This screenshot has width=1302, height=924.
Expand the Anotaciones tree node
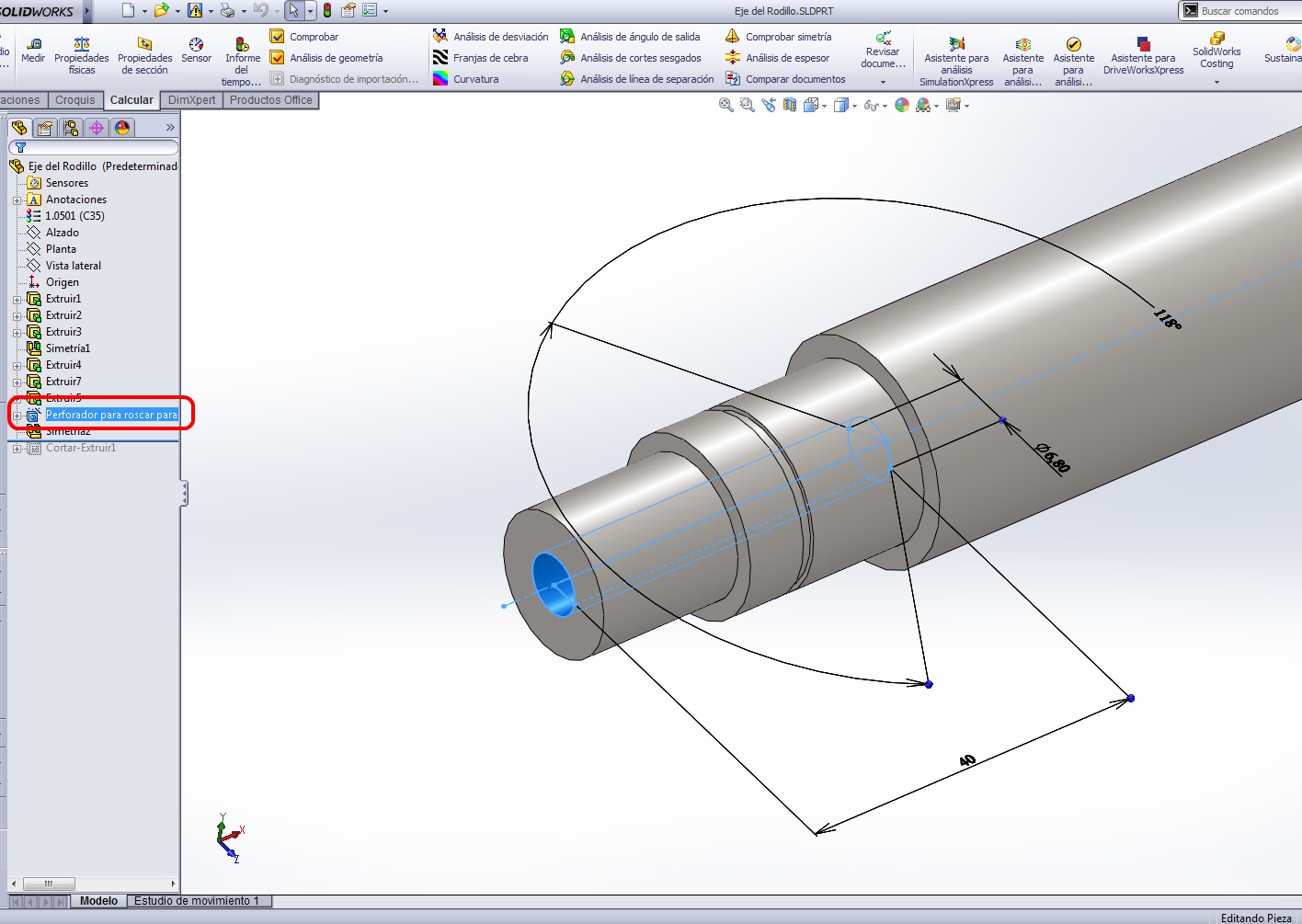coord(17,200)
